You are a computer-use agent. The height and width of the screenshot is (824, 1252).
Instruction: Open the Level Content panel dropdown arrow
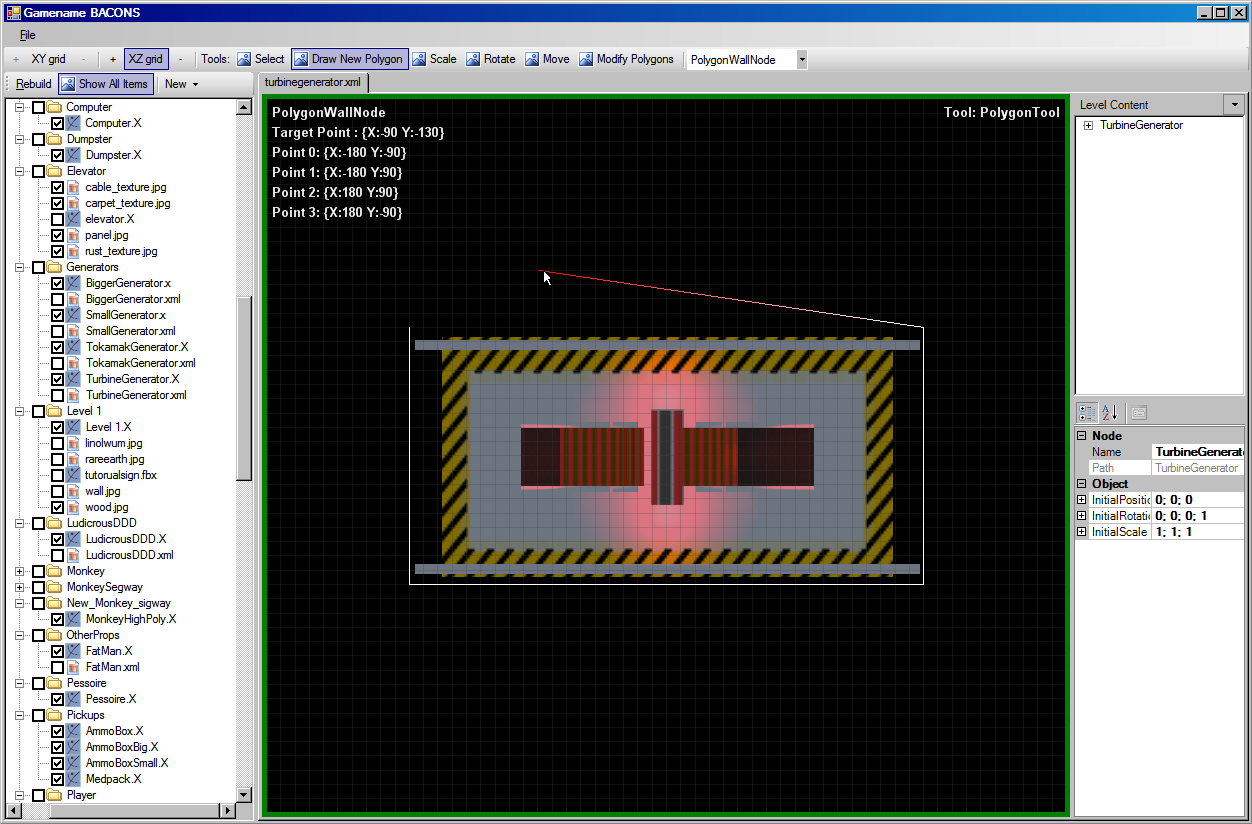pyautogui.click(x=1234, y=105)
